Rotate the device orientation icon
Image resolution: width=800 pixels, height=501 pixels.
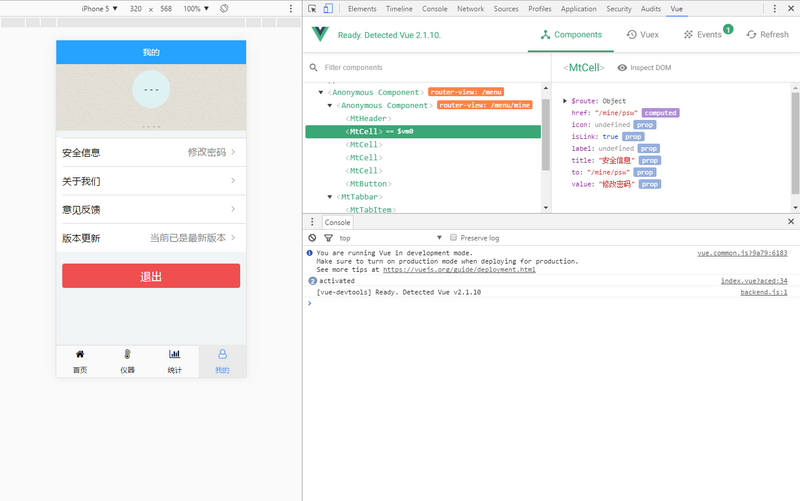pos(224,9)
